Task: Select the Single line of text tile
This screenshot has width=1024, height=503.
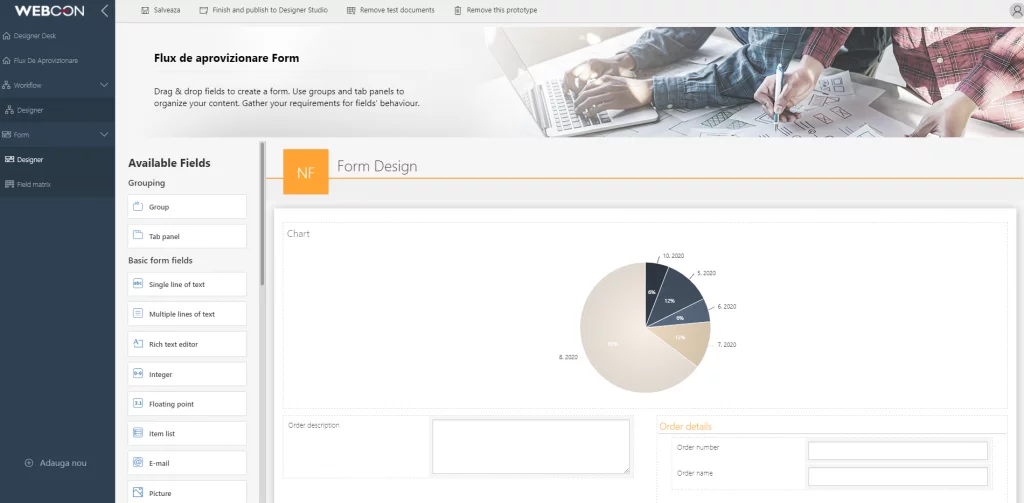Action: (187, 284)
